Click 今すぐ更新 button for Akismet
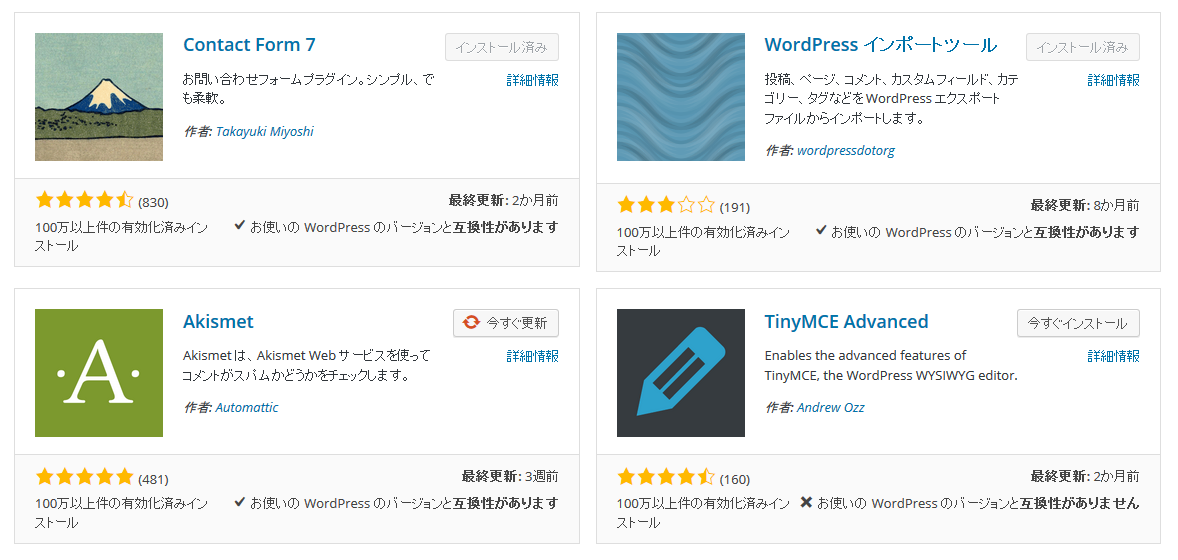Screen dimensions: 1178x560 tap(506, 323)
